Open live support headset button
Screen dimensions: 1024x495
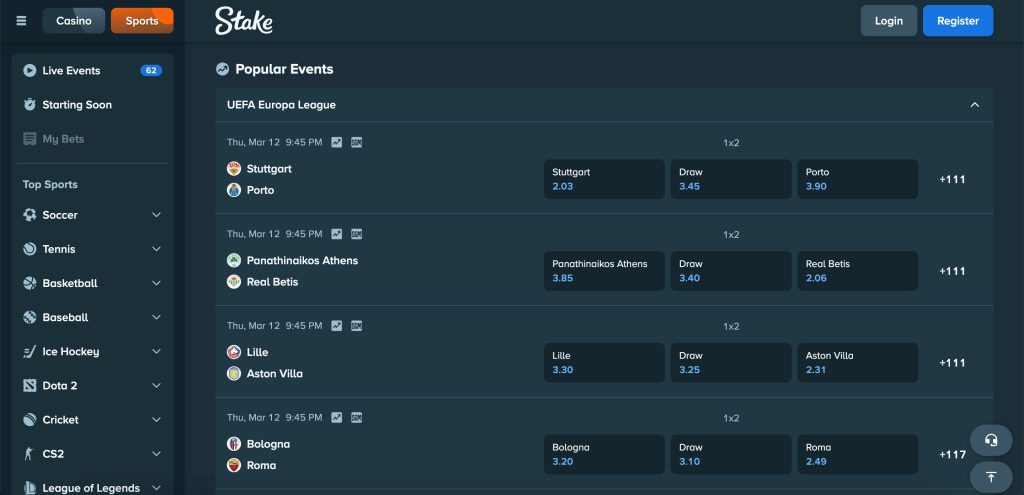[991, 440]
